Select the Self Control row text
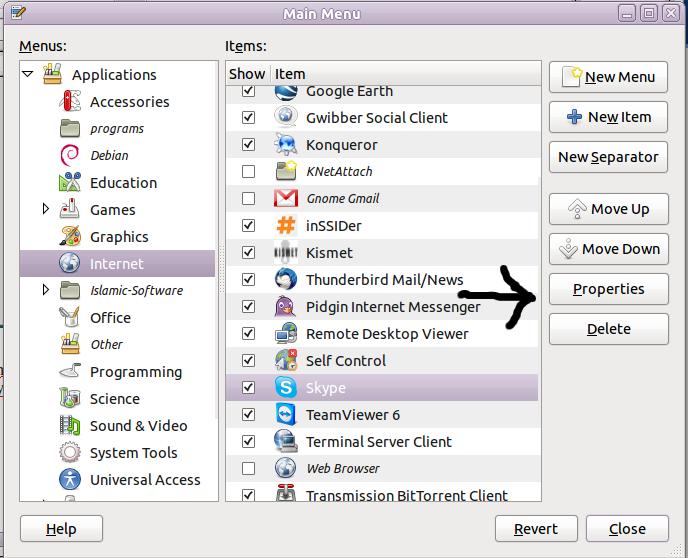688x558 pixels. click(346, 361)
